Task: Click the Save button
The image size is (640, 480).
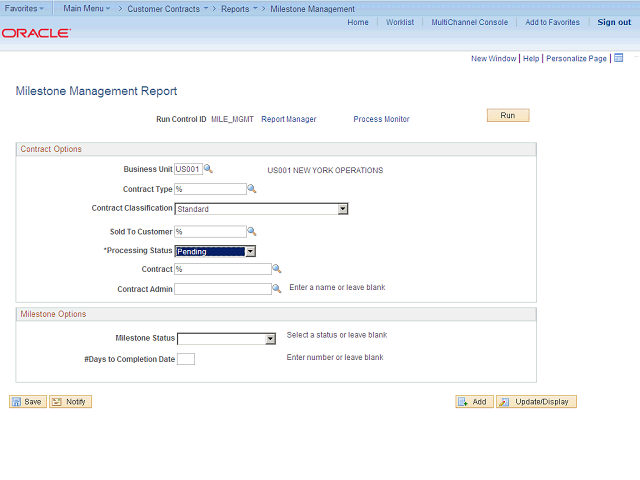Action: coord(28,402)
